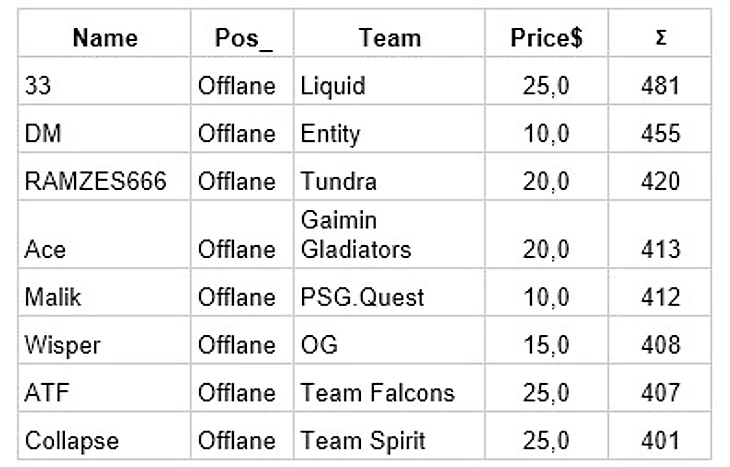
Task: Click the Collapse player name cell
Action: click(70, 441)
